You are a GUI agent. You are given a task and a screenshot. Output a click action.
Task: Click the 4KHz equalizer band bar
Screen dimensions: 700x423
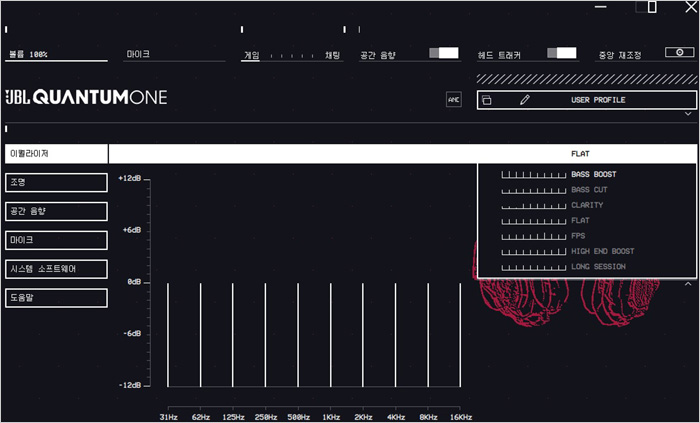(395, 335)
